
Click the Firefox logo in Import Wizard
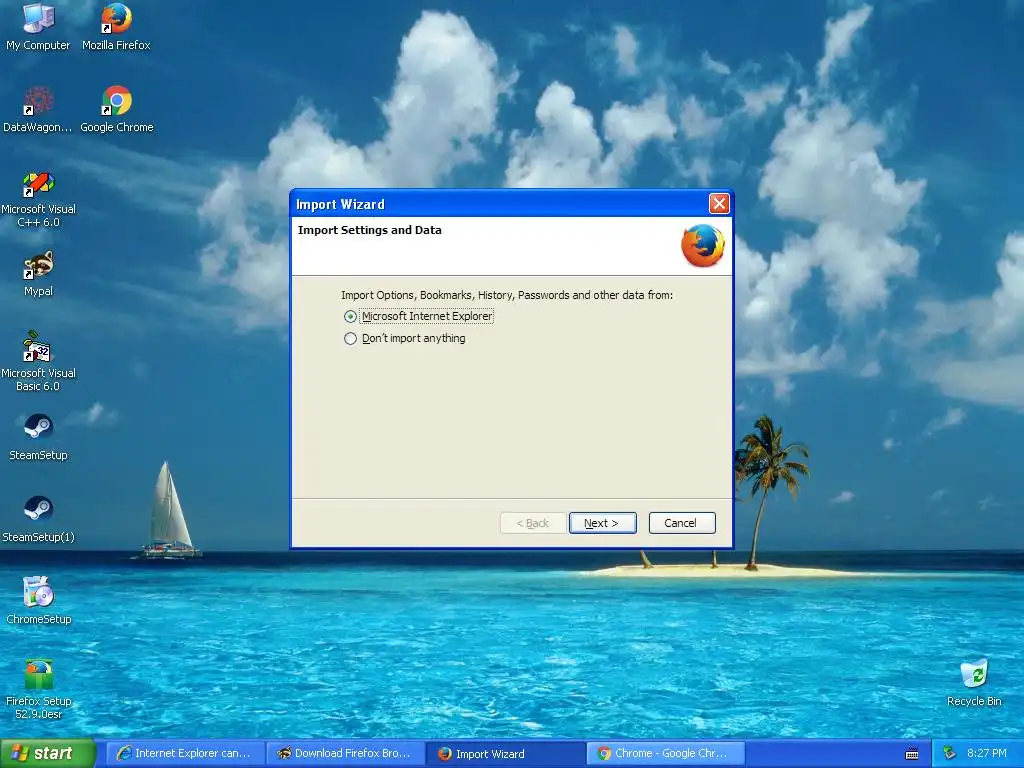[703, 246]
